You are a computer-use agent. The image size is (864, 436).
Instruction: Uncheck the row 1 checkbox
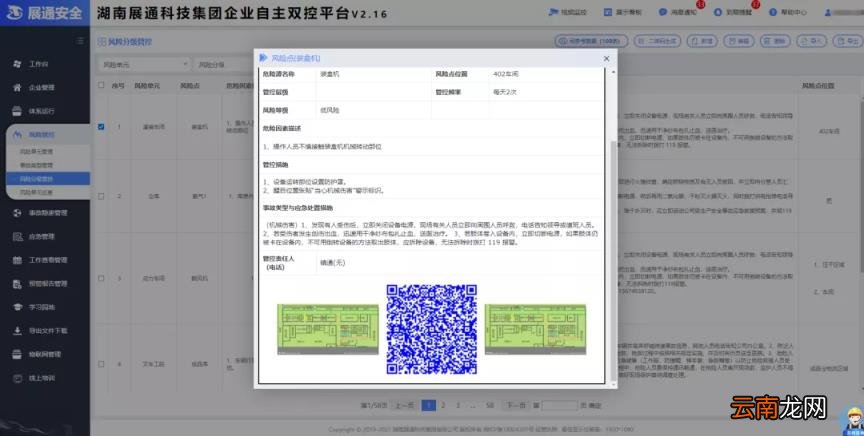[x=101, y=127]
